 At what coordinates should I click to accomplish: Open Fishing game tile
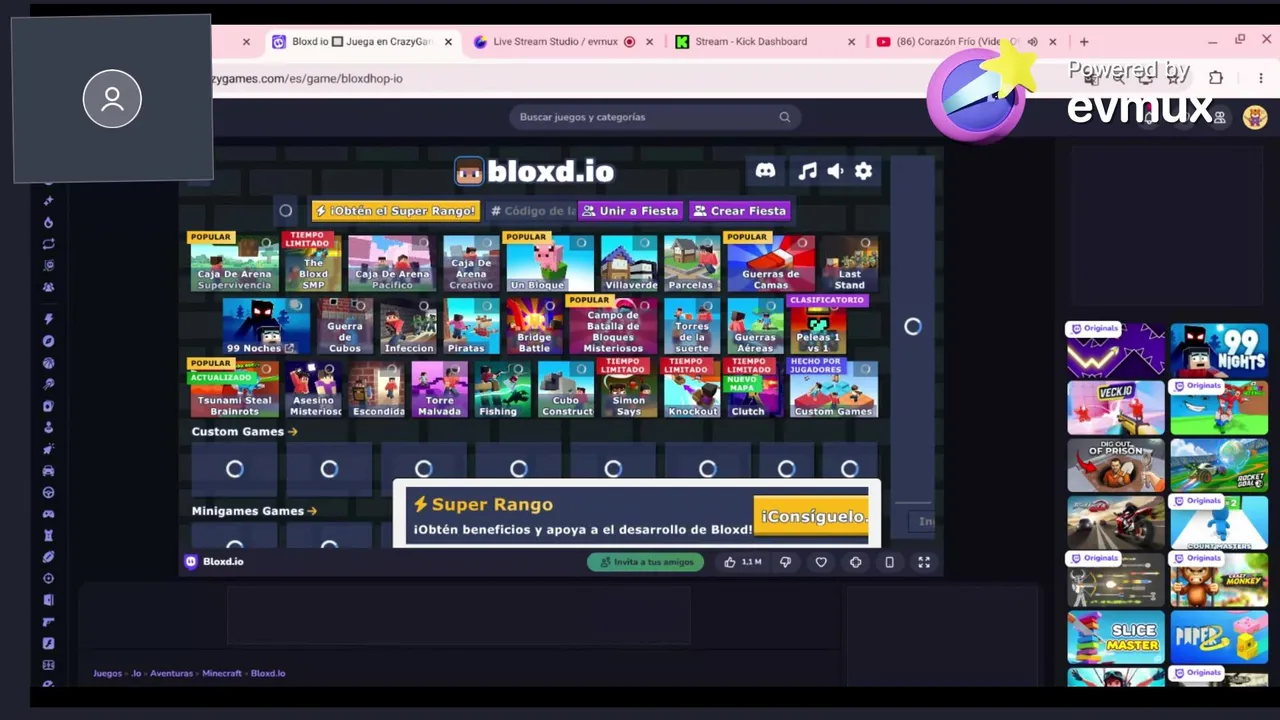(503, 389)
